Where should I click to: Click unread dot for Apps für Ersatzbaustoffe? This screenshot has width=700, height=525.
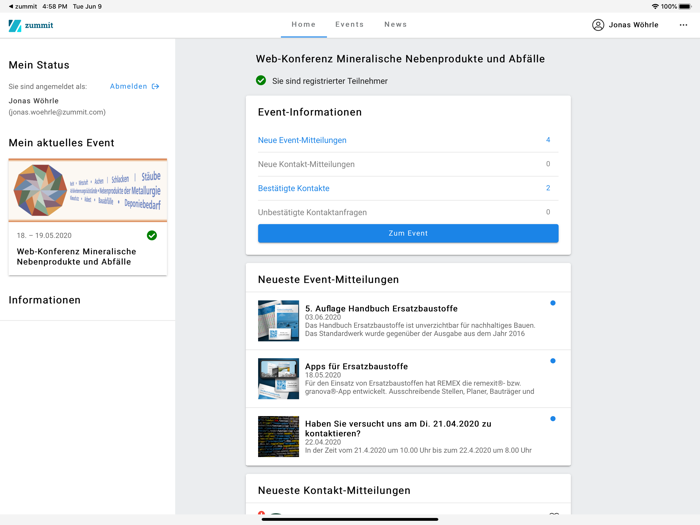[x=552, y=361]
